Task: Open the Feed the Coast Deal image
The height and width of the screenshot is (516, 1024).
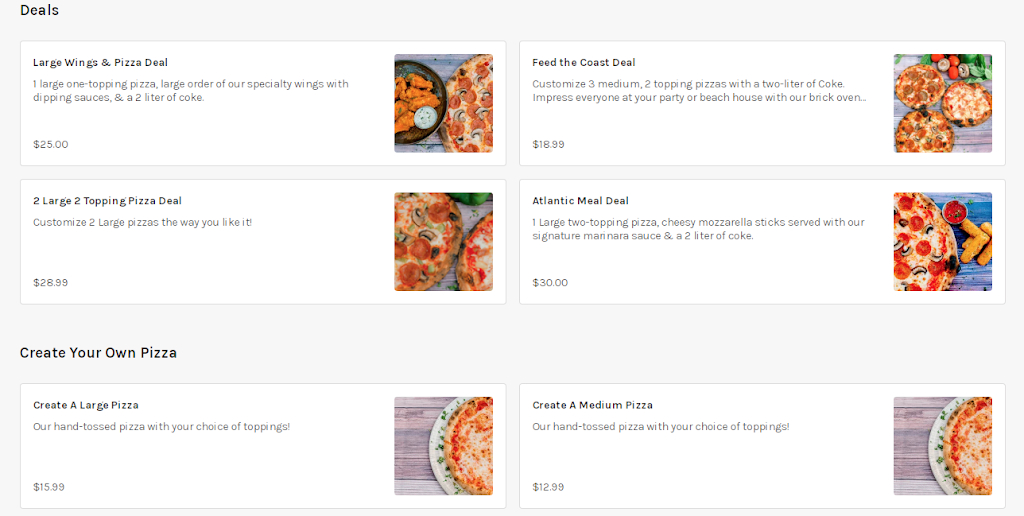Action: click(942, 103)
